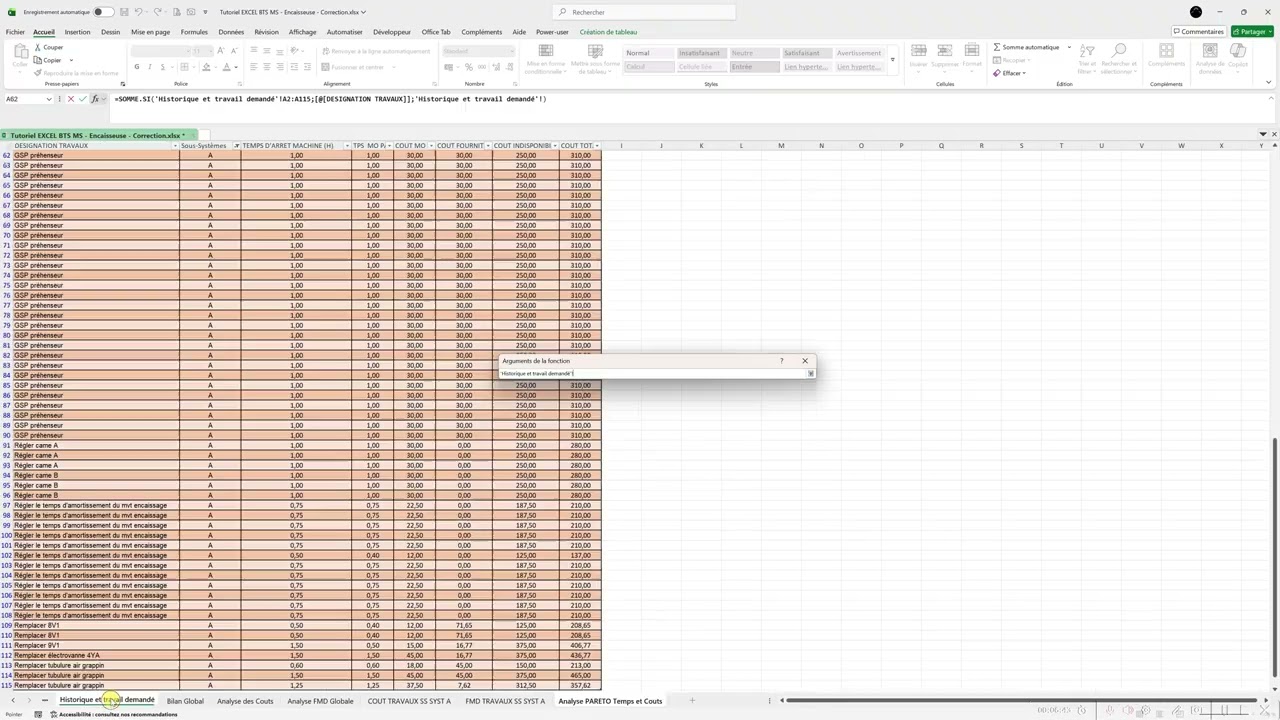1280x720 pixels.
Task: Toggle the Enregistrement automatique switch
Action: (x=103, y=12)
